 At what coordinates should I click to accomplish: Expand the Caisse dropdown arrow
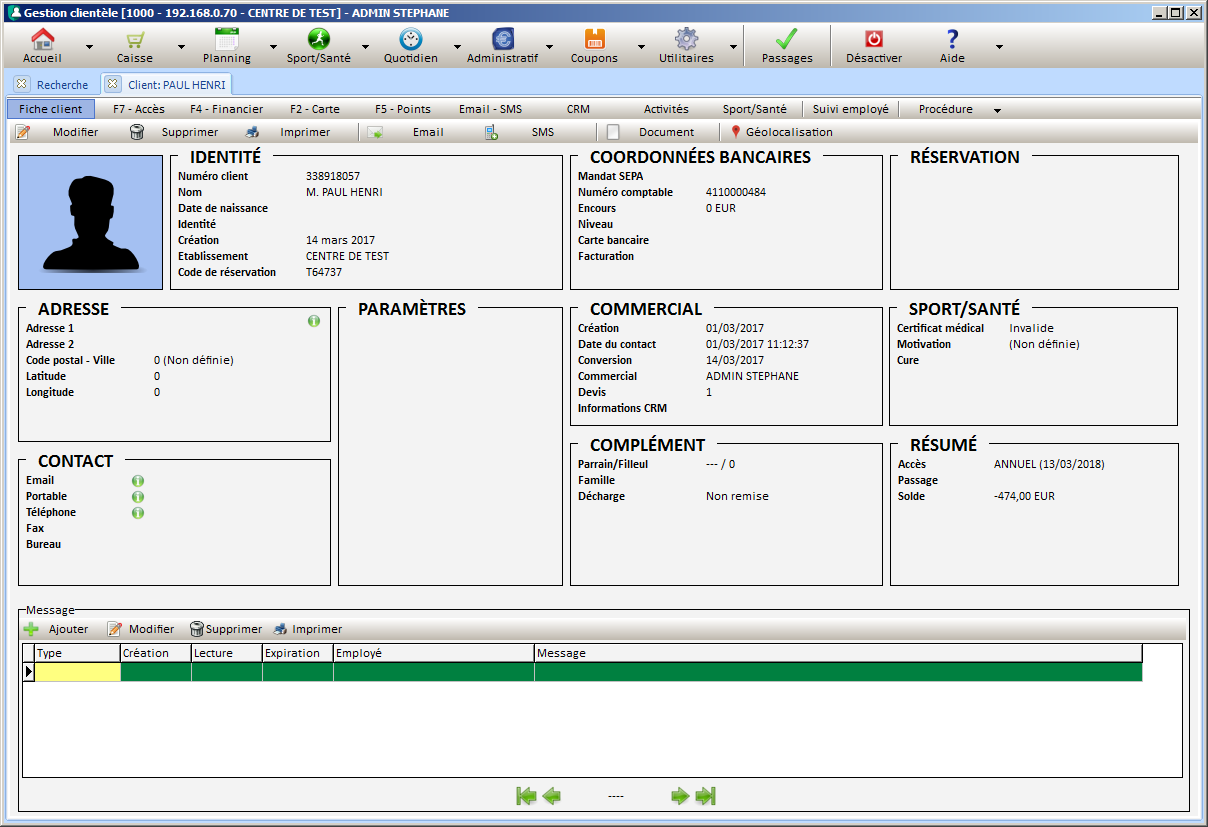181,46
